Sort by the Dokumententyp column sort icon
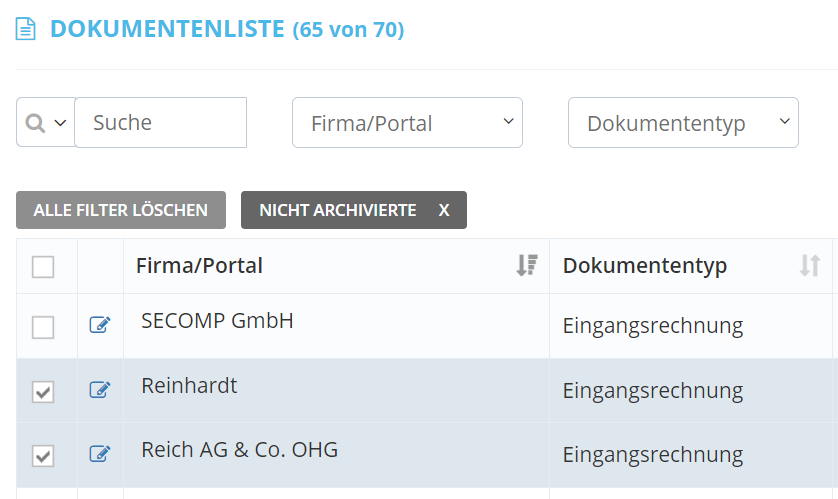 [810, 266]
